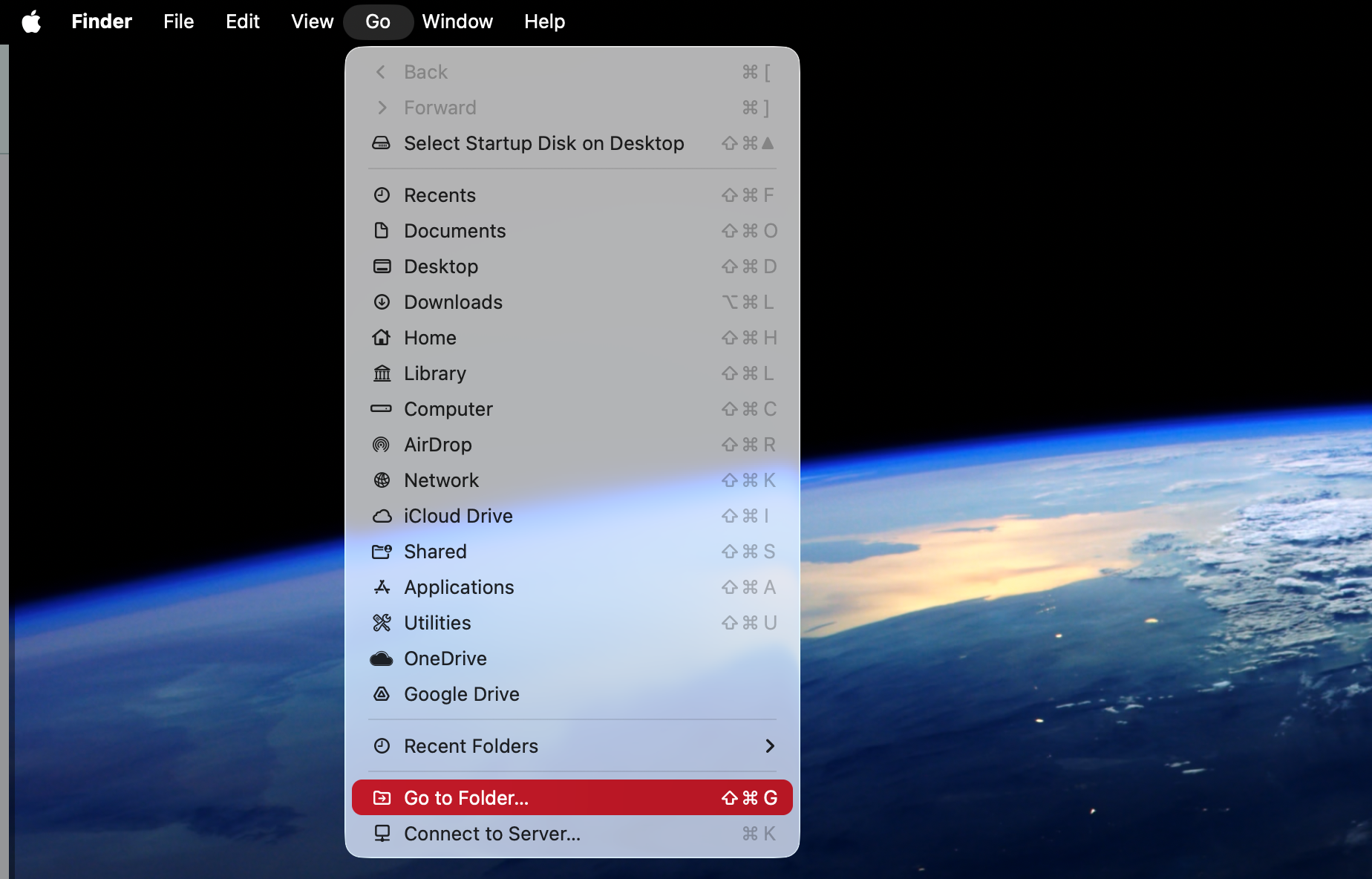1372x879 pixels.
Task: Select the Utilities tools icon
Action: [382, 623]
